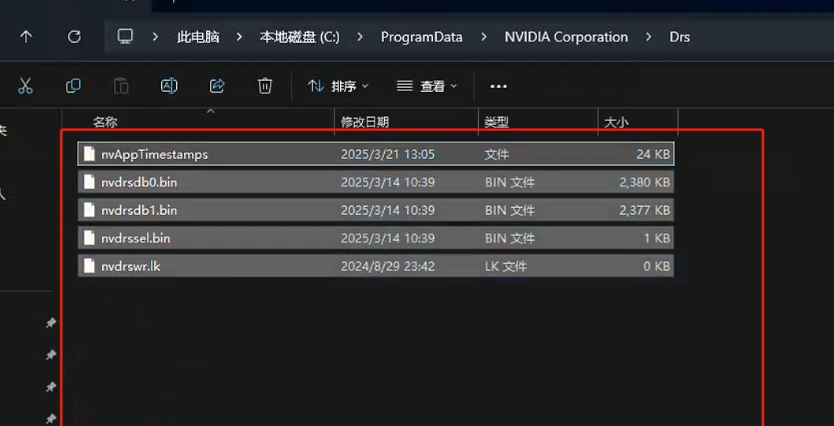834x426 pixels.
Task: Click the Delete trash can icon
Action: [x=265, y=86]
